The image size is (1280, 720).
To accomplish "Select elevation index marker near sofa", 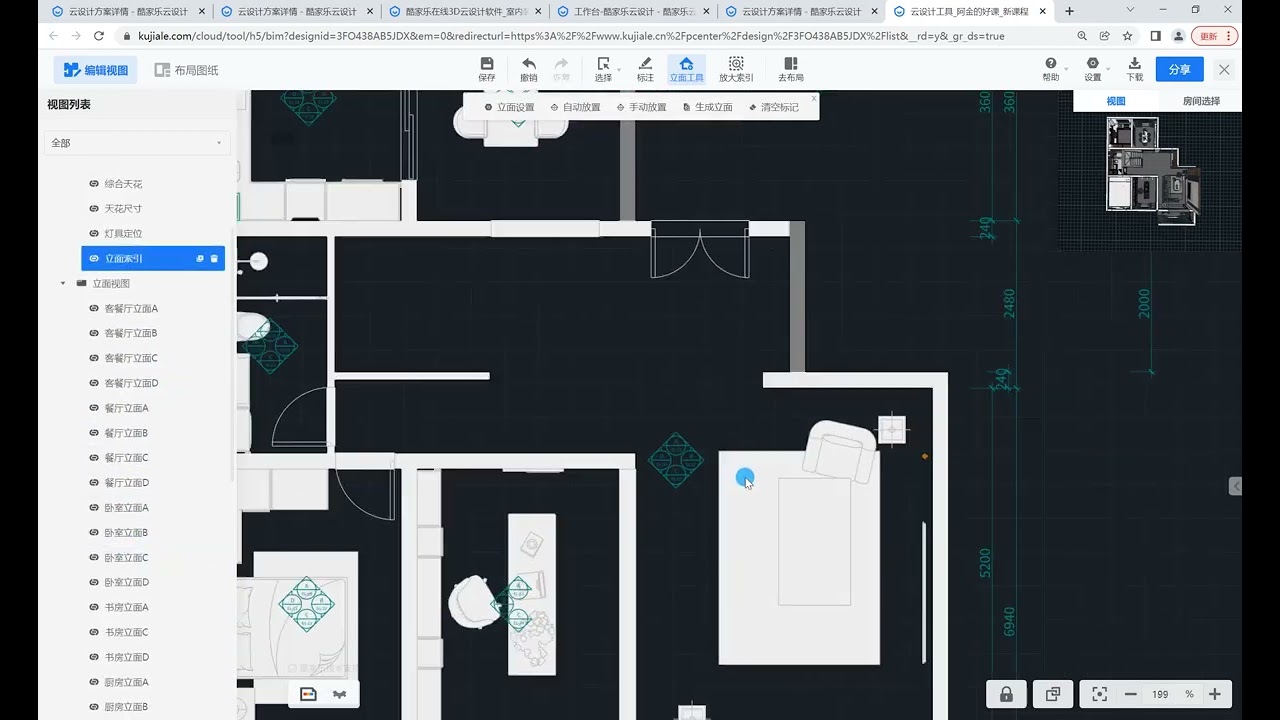I will 676,460.
